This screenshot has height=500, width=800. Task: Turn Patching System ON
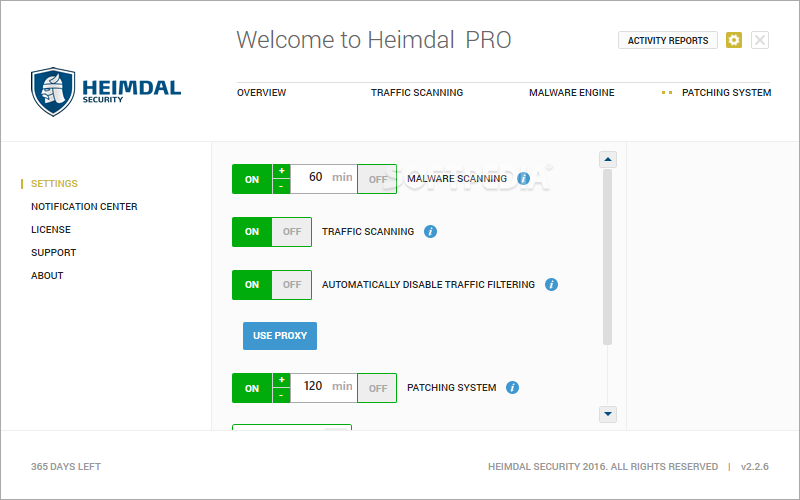pos(252,388)
